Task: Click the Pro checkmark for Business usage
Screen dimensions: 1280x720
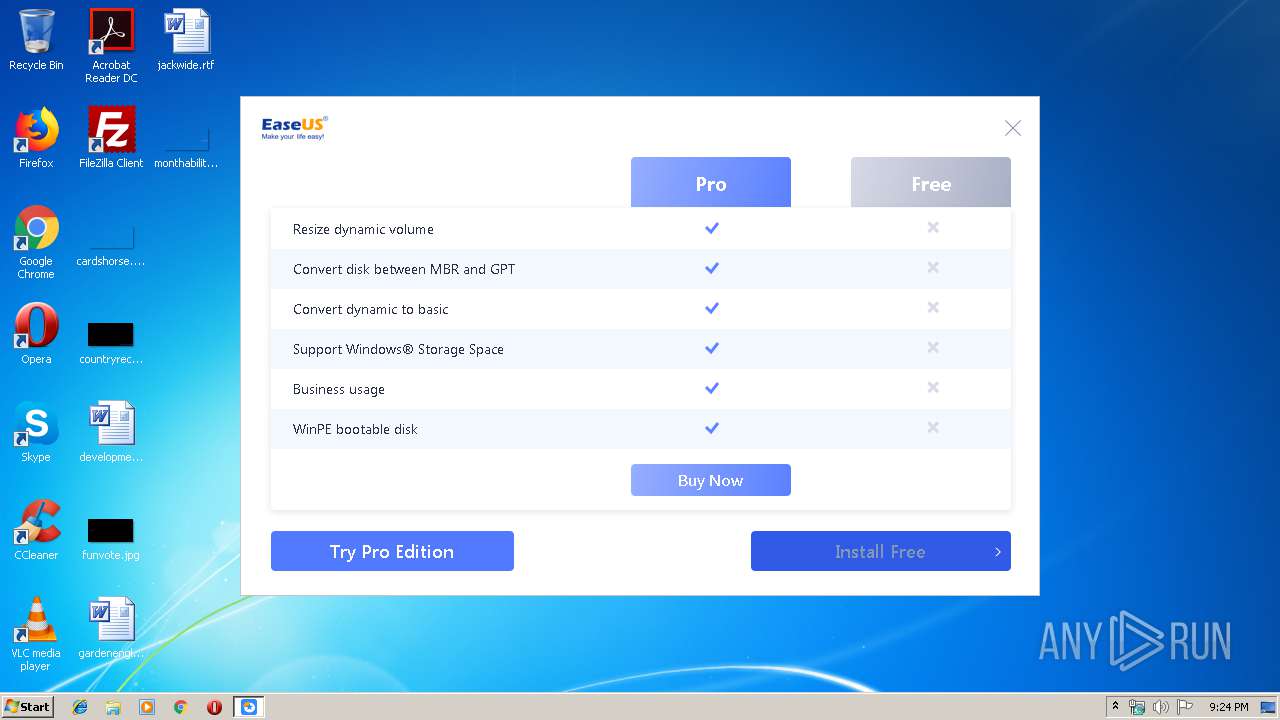Action: point(712,388)
